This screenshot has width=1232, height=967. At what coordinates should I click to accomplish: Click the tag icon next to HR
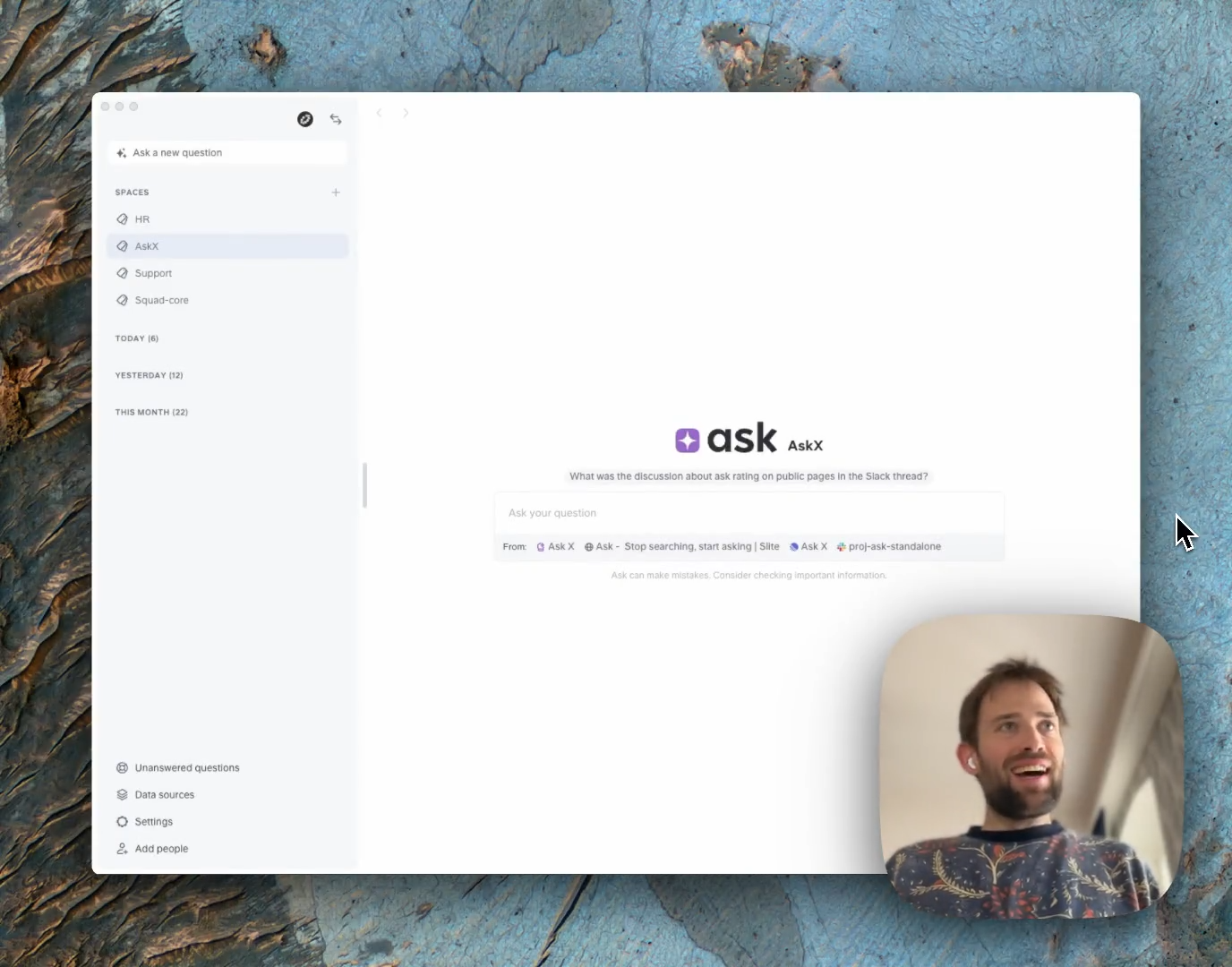click(x=123, y=219)
